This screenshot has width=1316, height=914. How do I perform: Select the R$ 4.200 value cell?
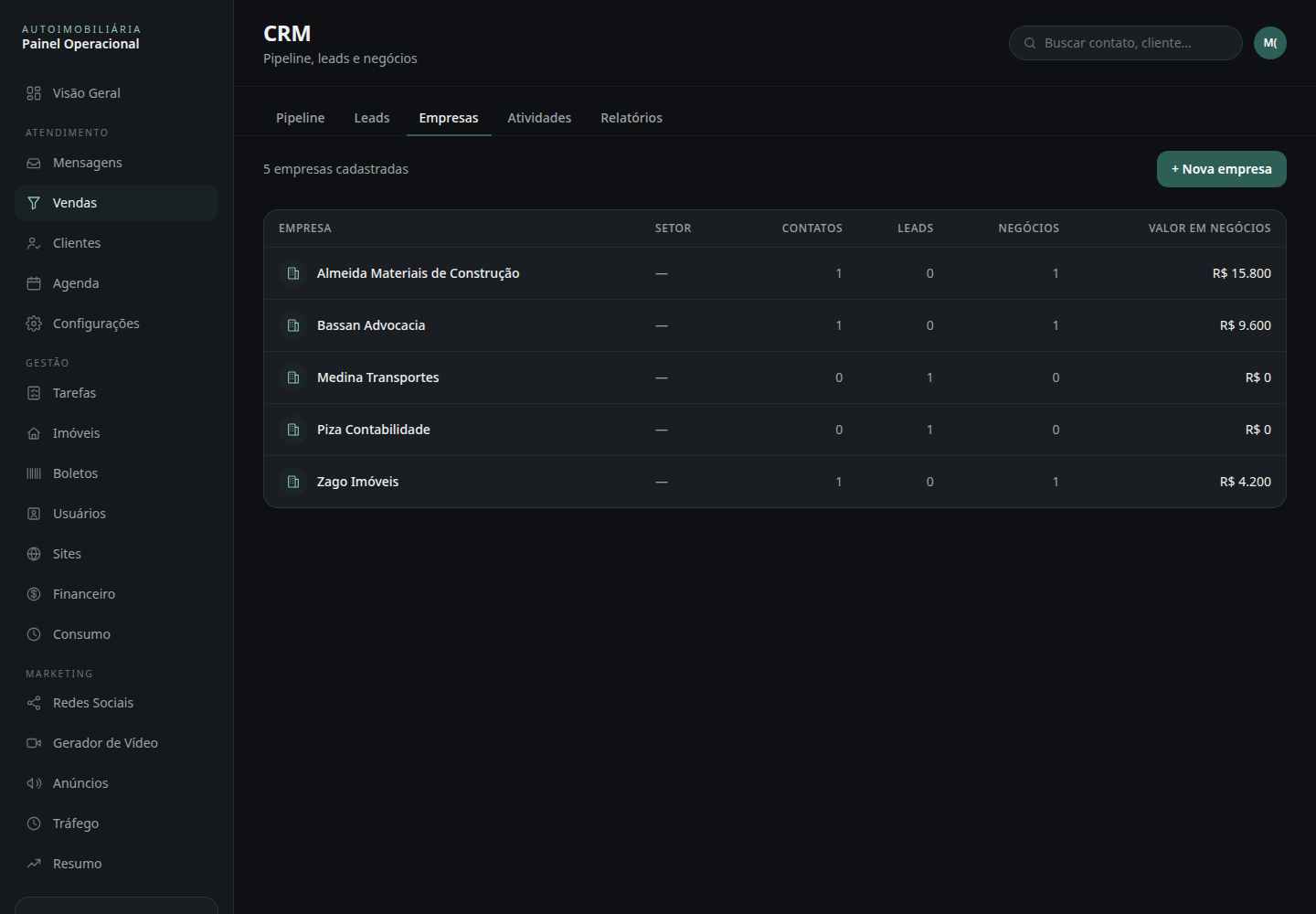pos(1246,482)
